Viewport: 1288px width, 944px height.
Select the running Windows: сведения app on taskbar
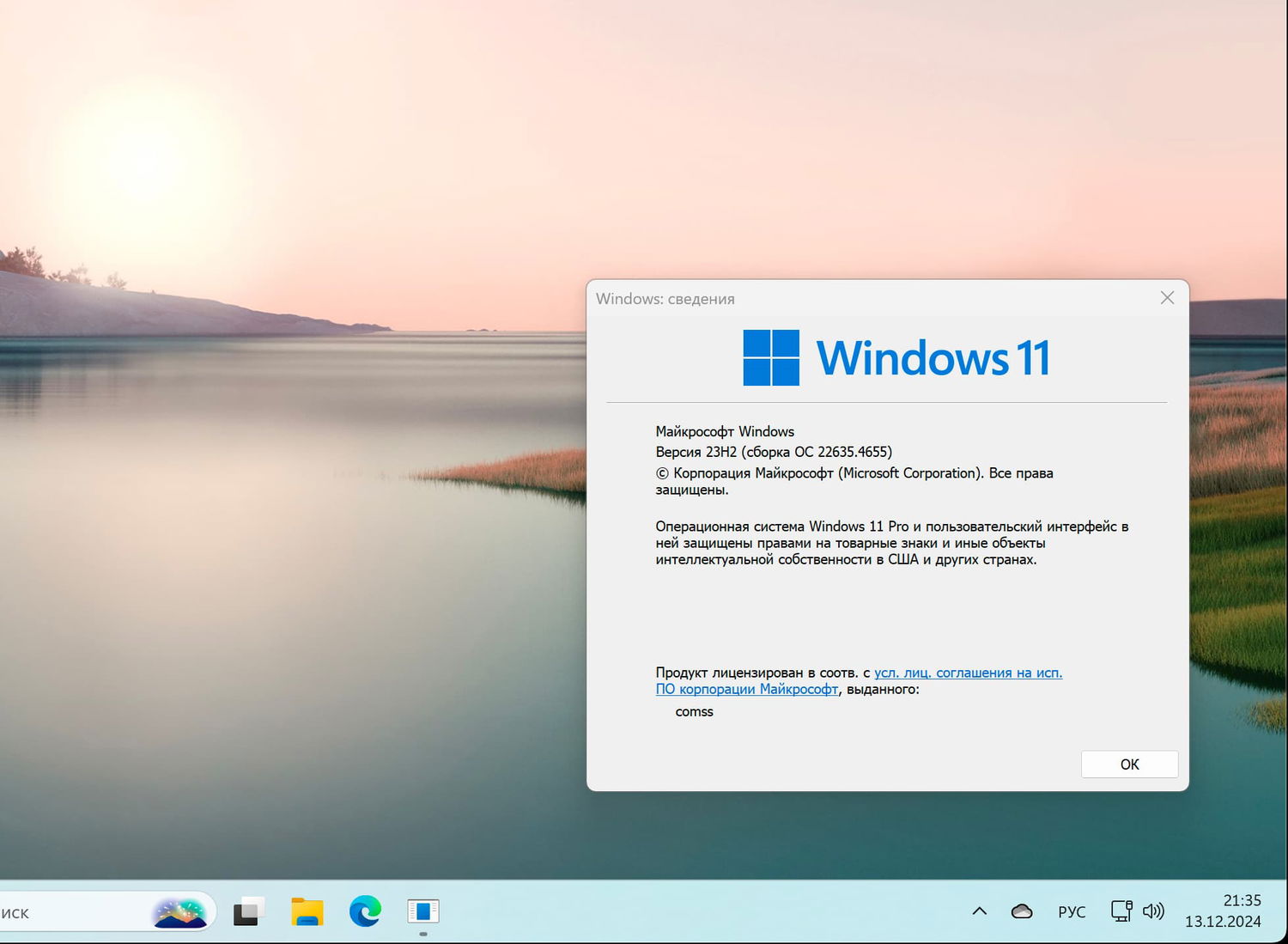pos(423,912)
